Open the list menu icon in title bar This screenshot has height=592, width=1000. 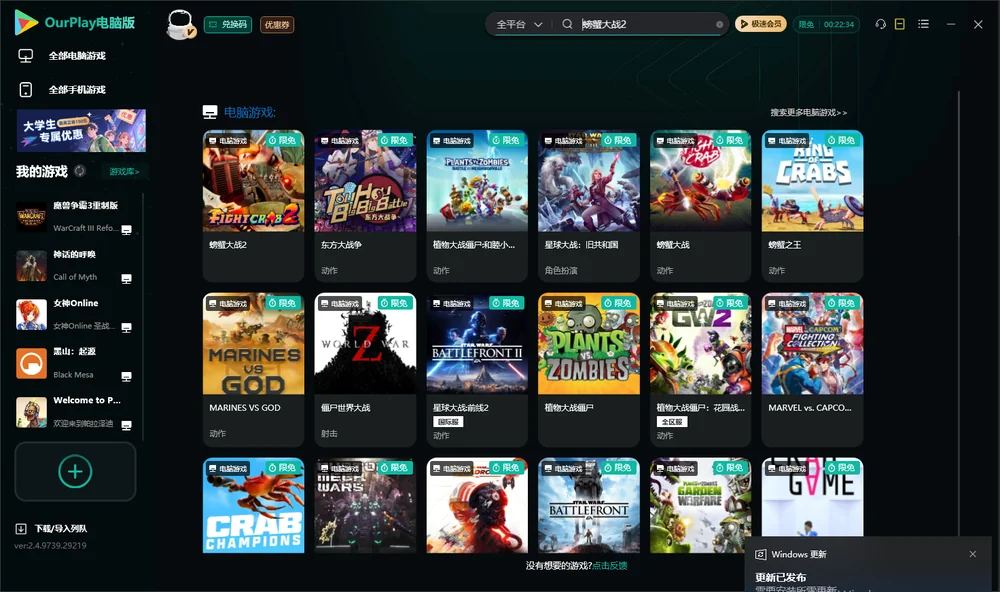923,24
